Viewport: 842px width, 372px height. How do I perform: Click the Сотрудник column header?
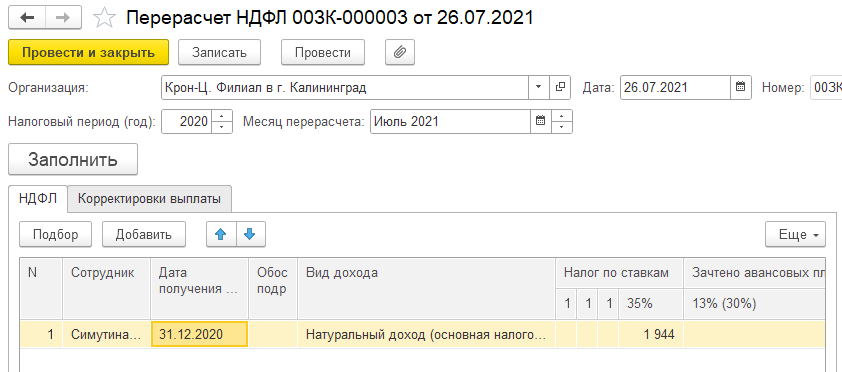click(106, 288)
